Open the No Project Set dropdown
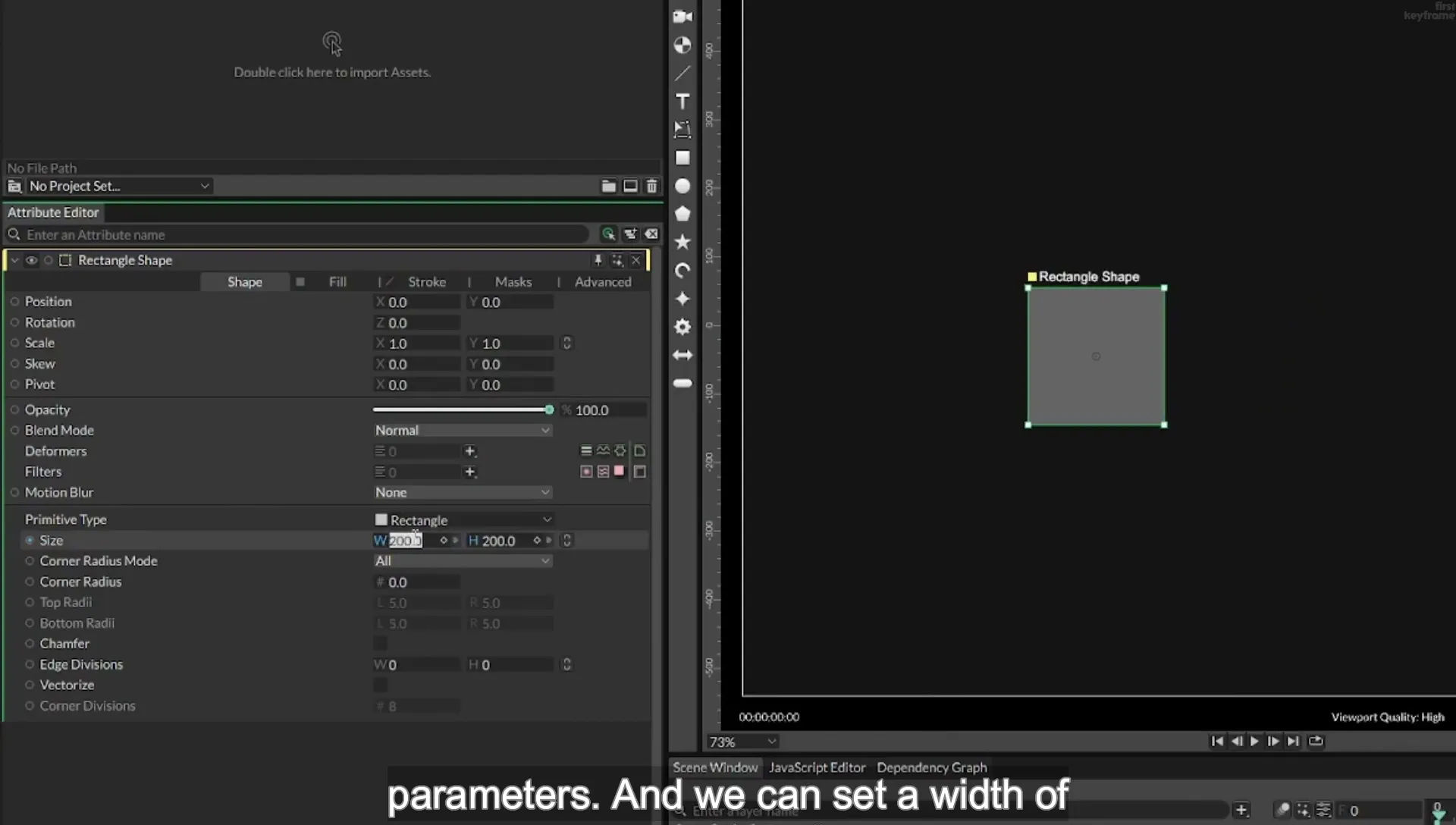The image size is (1456, 825). (120, 187)
